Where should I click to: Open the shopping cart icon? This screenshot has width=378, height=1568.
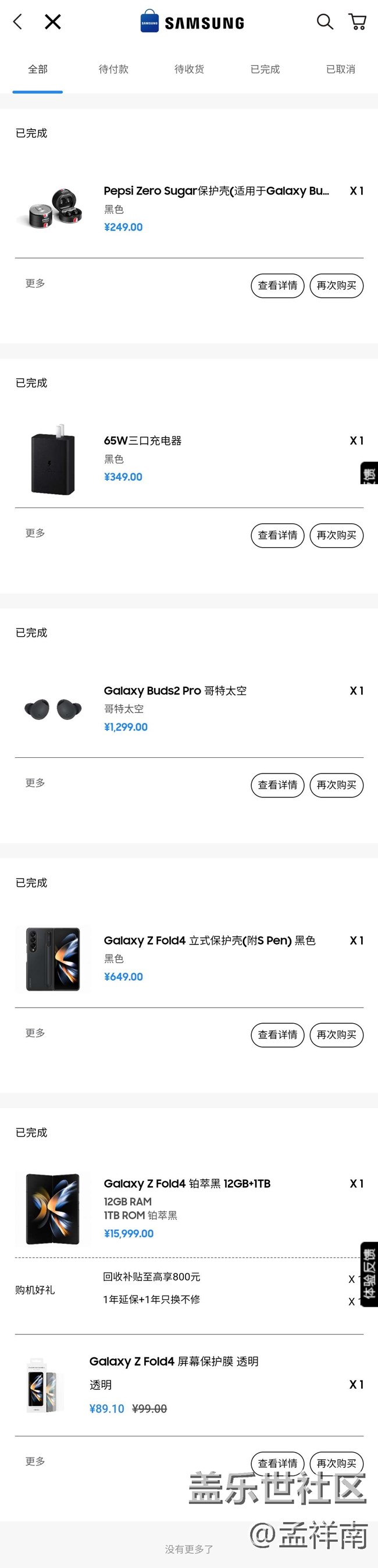(357, 22)
